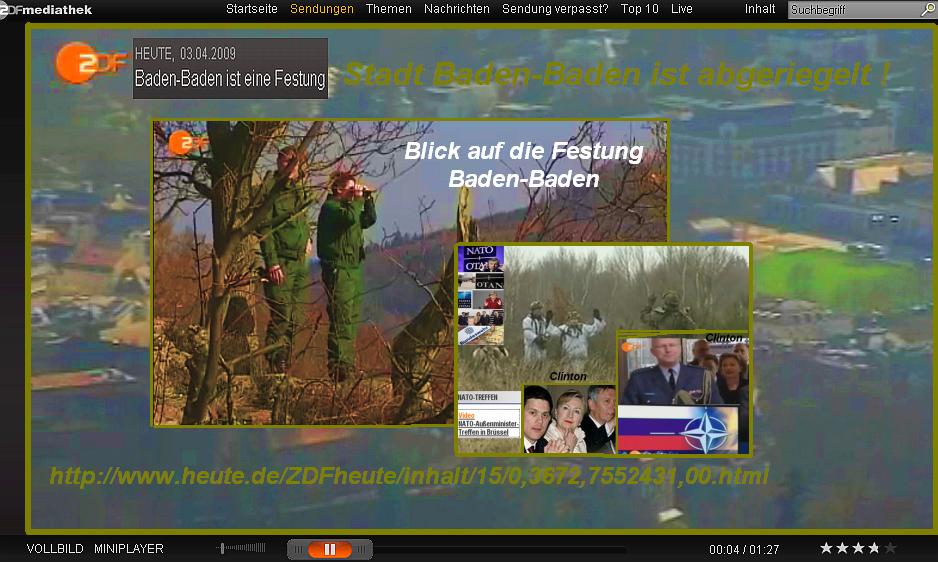Open the Top 10 page
938x562 pixels.
(x=639, y=9)
